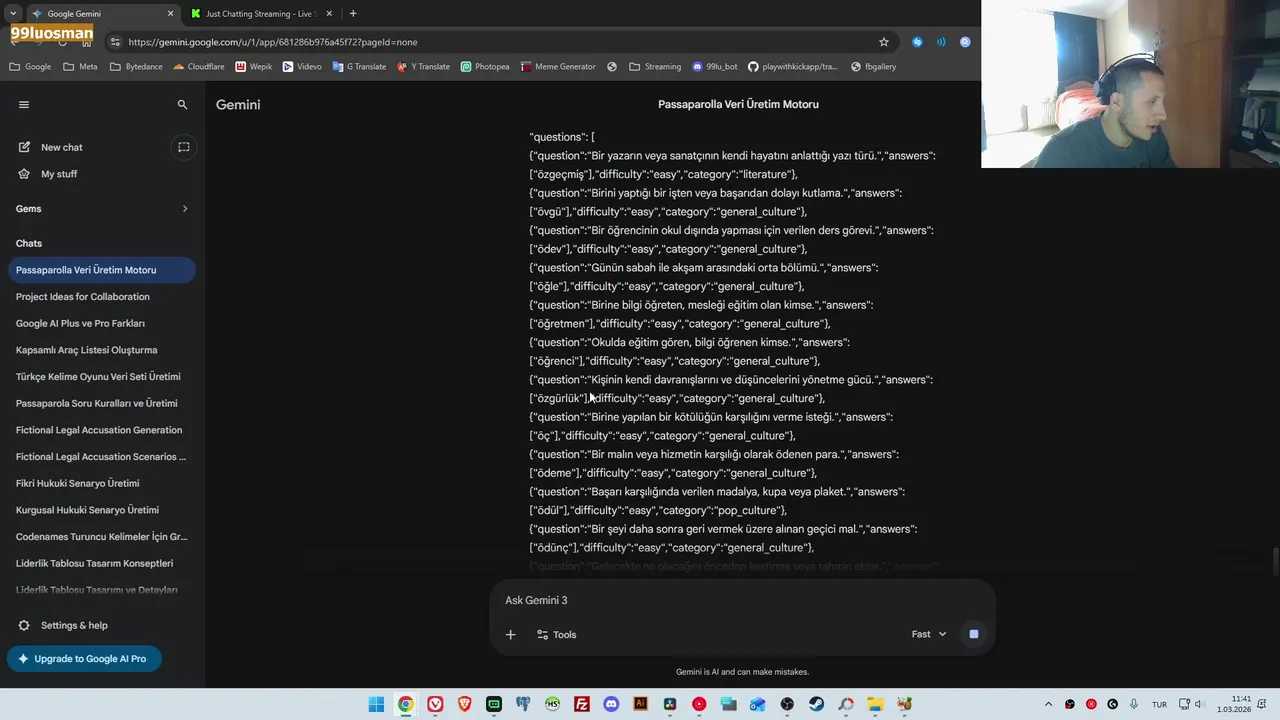Screen dimensions: 1280x720
Task: Click the plus attach icon in prompt box
Action: click(510, 634)
